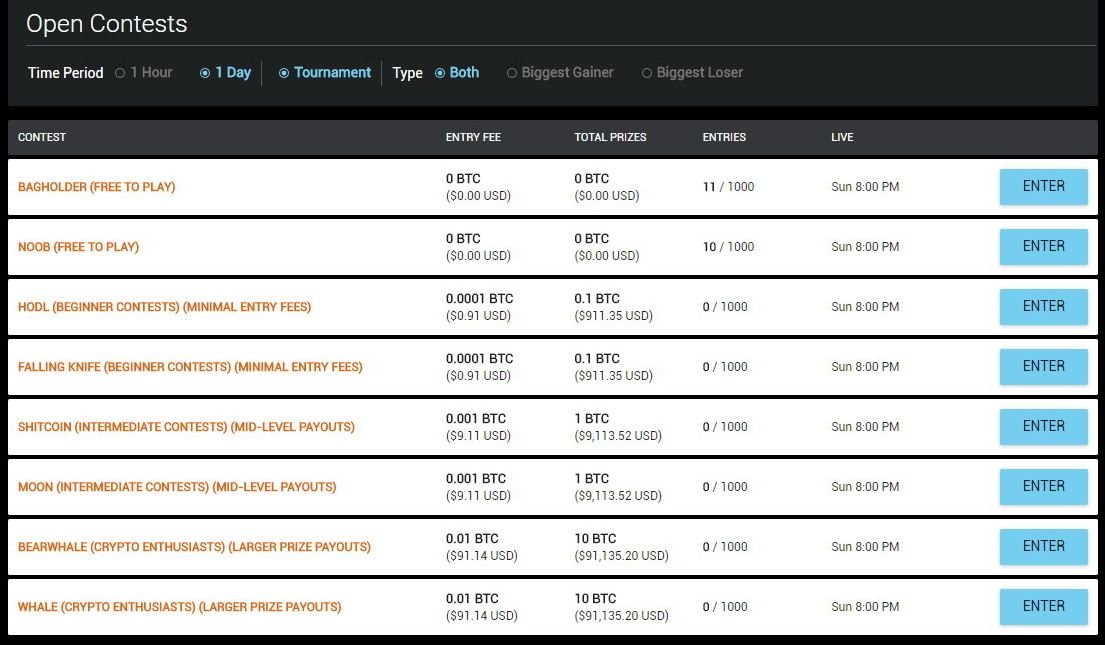Click WHALE's 10 BTC total prize
Viewport: 1105px width, 645px height.
(x=595, y=598)
